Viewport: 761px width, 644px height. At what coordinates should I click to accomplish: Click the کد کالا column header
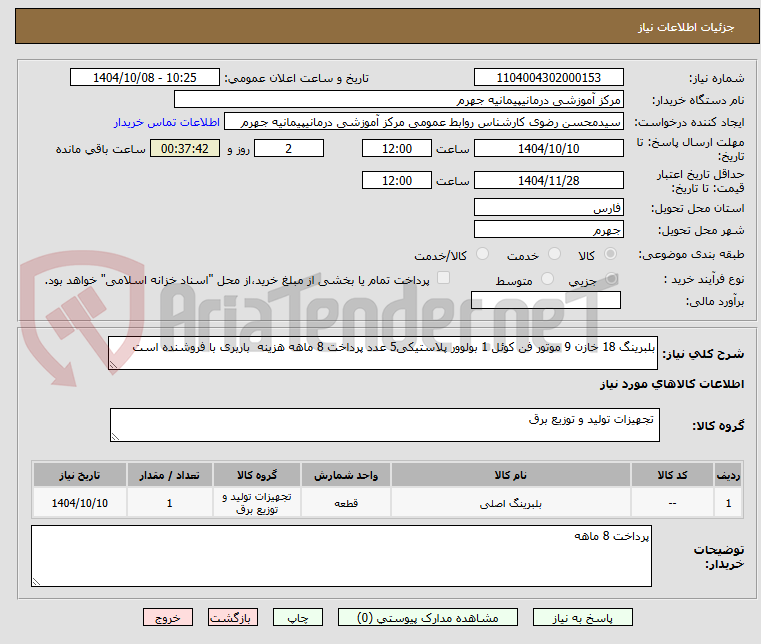[x=672, y=475]
